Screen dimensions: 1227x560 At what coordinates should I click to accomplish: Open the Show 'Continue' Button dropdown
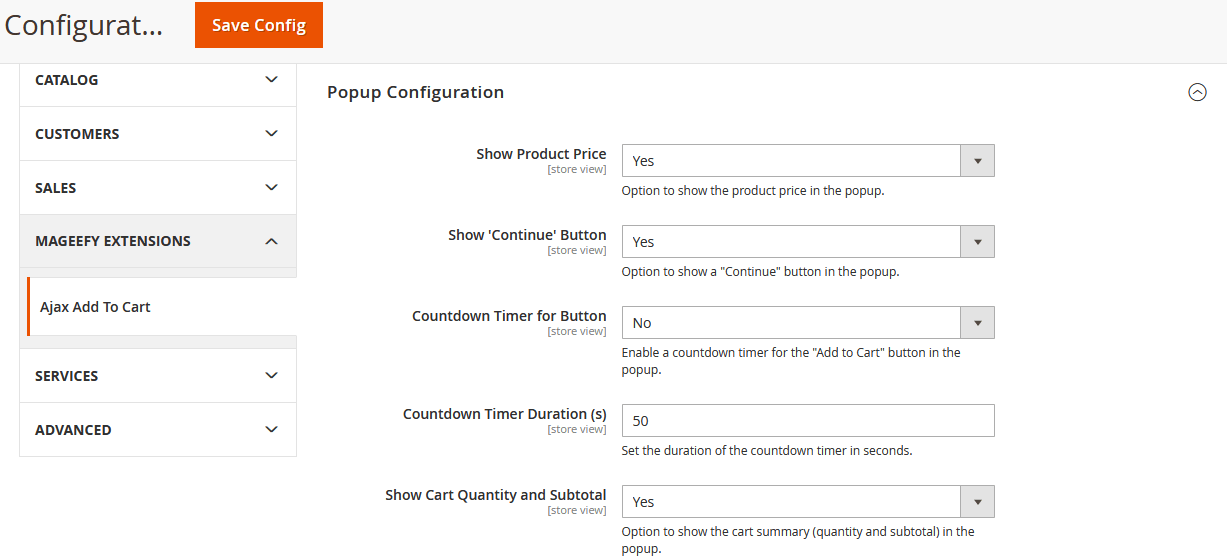pos(807,242)
